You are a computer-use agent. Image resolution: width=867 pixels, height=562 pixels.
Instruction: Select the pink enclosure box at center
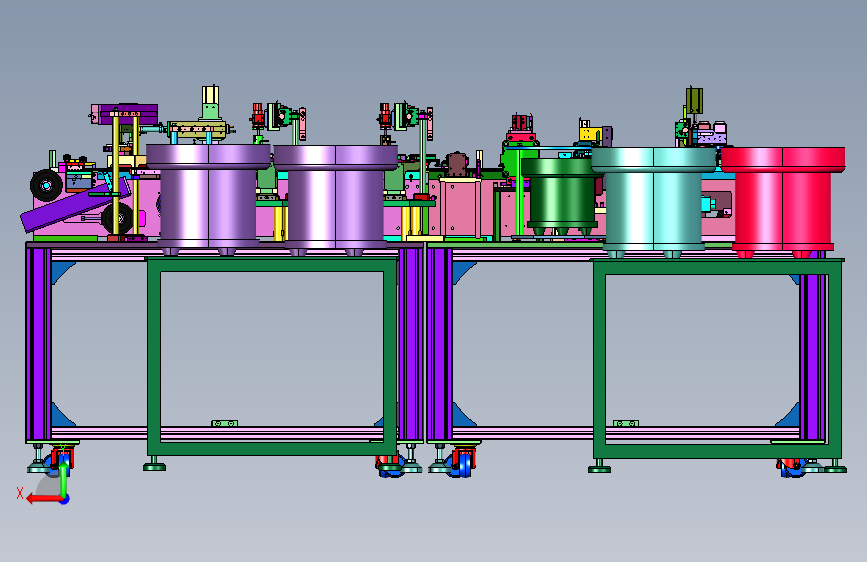460,208
